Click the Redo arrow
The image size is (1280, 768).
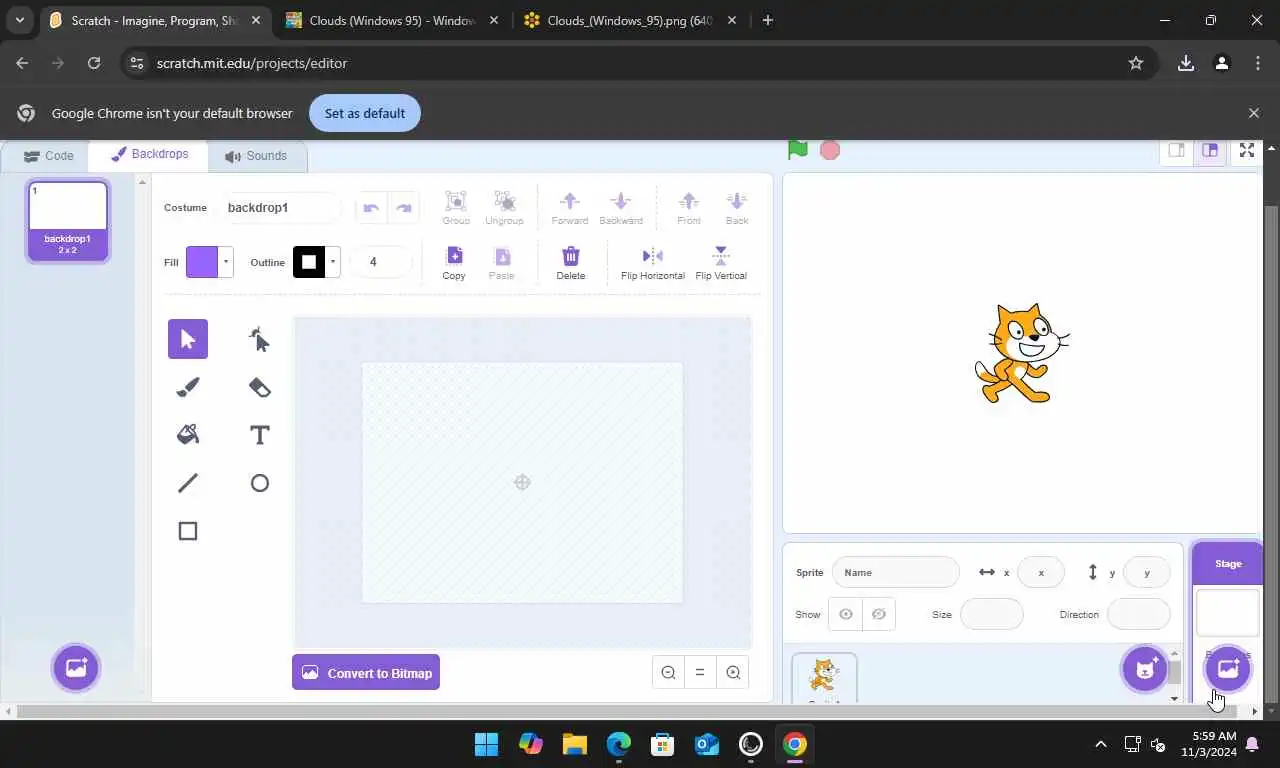click(x=404, y=208)
